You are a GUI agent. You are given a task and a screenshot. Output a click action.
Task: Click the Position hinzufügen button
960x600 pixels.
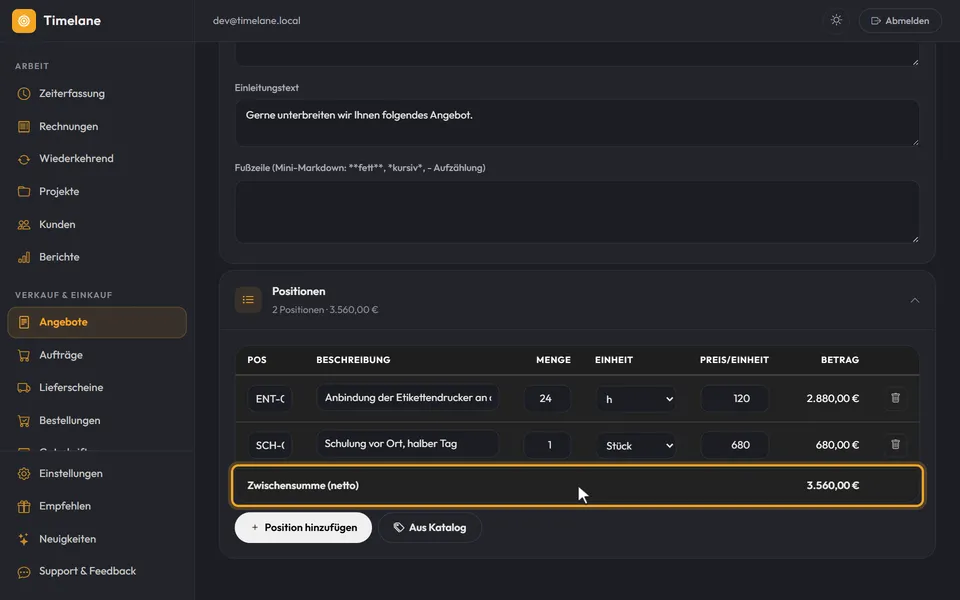303,528
